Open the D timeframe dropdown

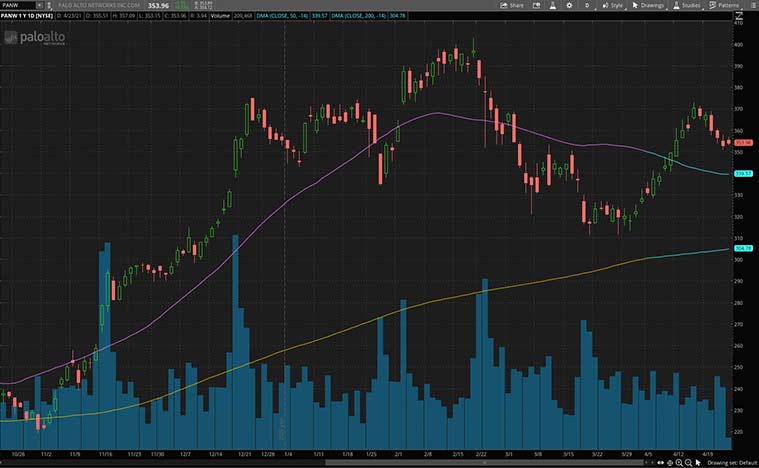588,5
